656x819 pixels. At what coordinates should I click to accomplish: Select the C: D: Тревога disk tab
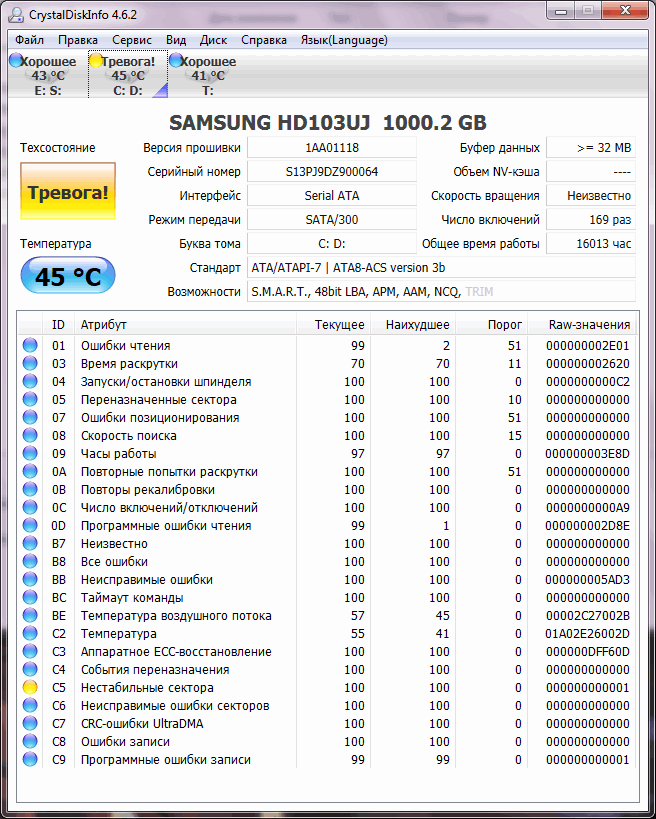click(x=128, y=75)
